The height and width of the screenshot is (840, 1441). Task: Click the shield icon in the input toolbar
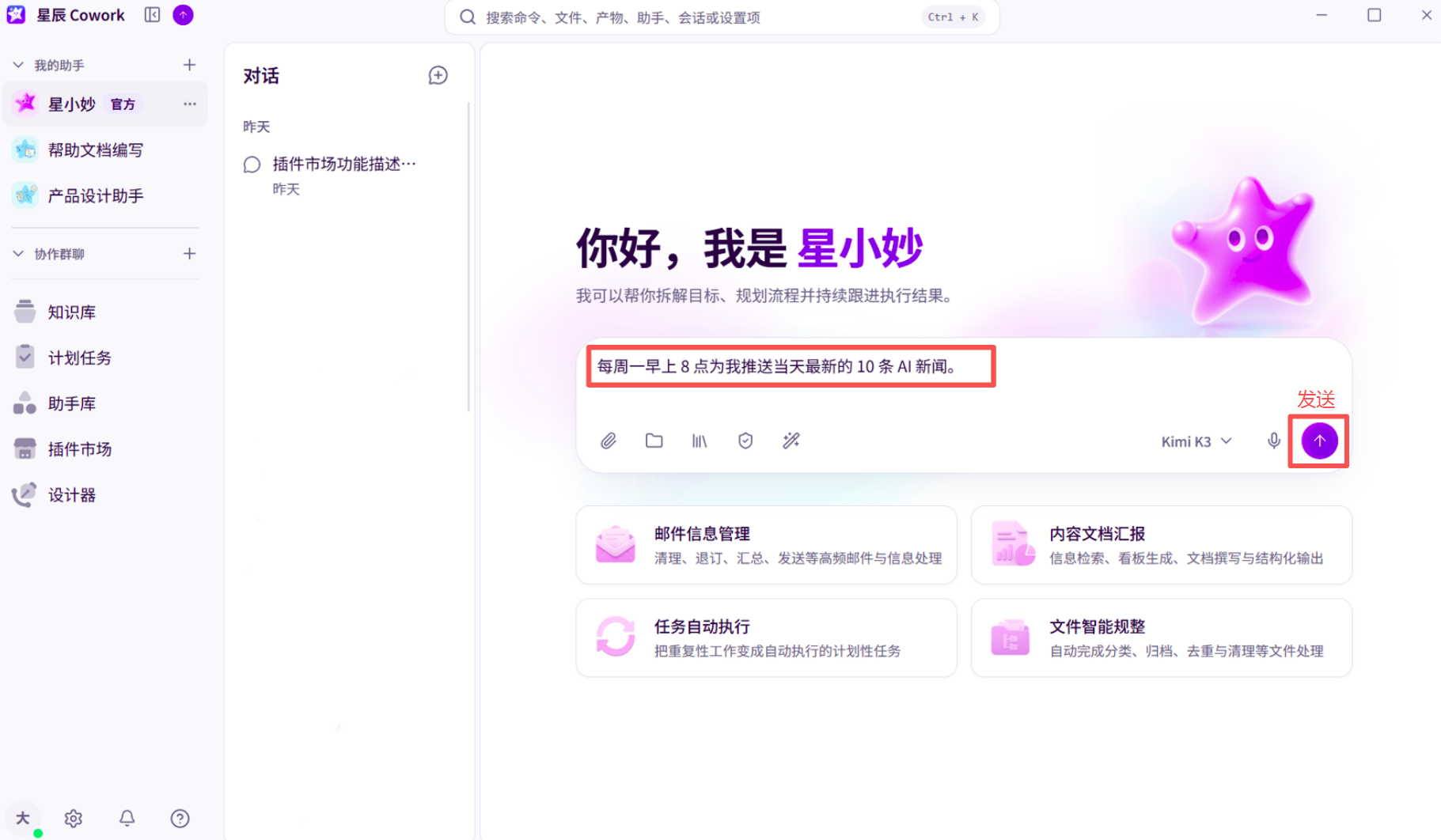tap(745, 441)
